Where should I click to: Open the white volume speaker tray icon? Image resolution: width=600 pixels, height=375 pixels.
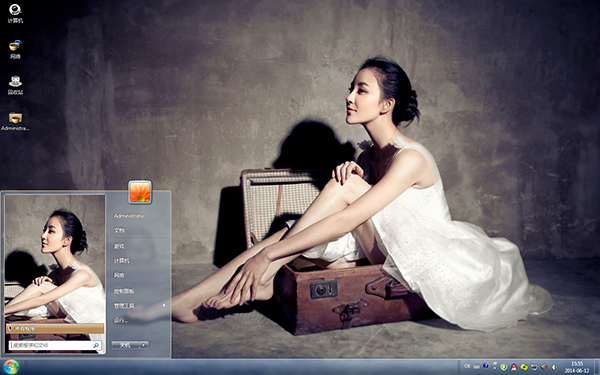click(x=554, y=367)
